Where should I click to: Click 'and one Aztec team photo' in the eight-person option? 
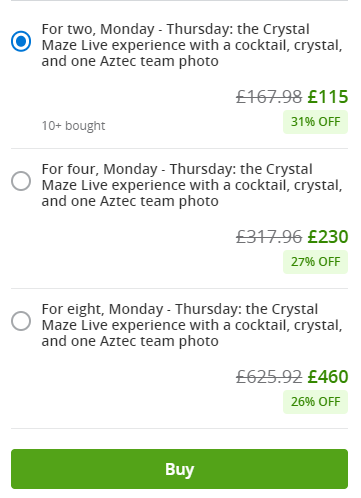coord(130,341)
